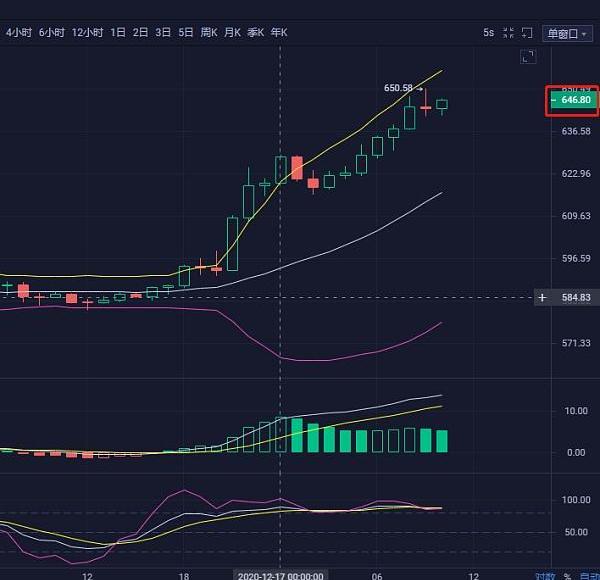This screenshot has height=580, width=600.
Task: Choose the 3日 interval
Action: [163, 33]
